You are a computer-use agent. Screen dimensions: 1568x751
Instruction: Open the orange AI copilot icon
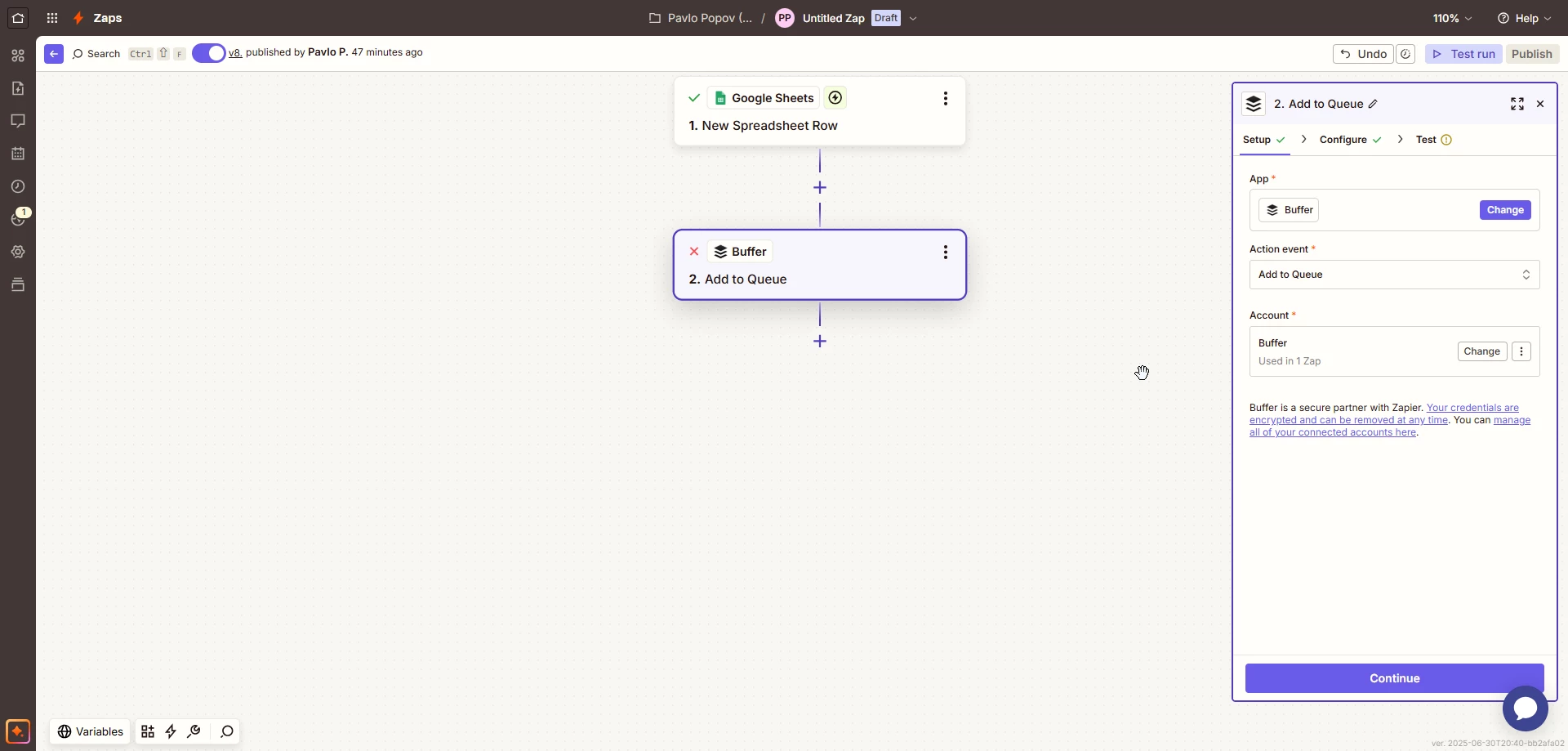tap(18, 731)
